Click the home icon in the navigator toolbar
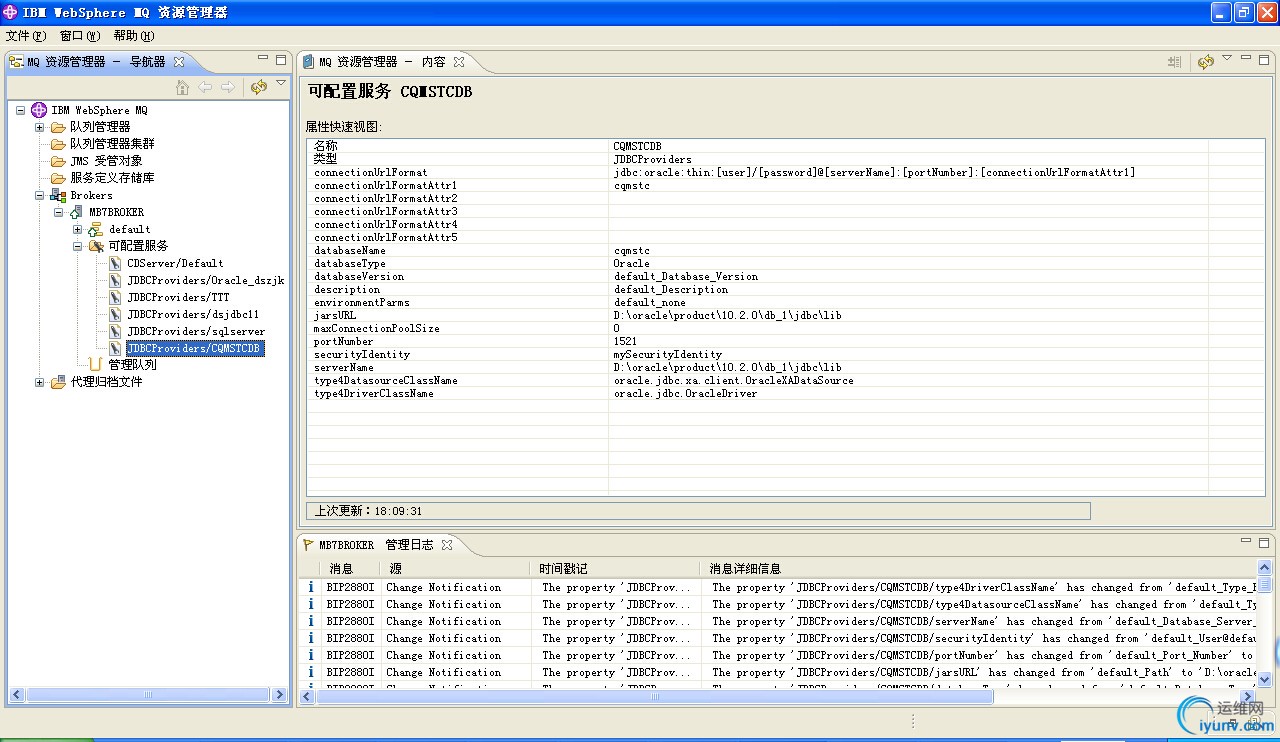Screen dimensions: 1280x742 182,87
